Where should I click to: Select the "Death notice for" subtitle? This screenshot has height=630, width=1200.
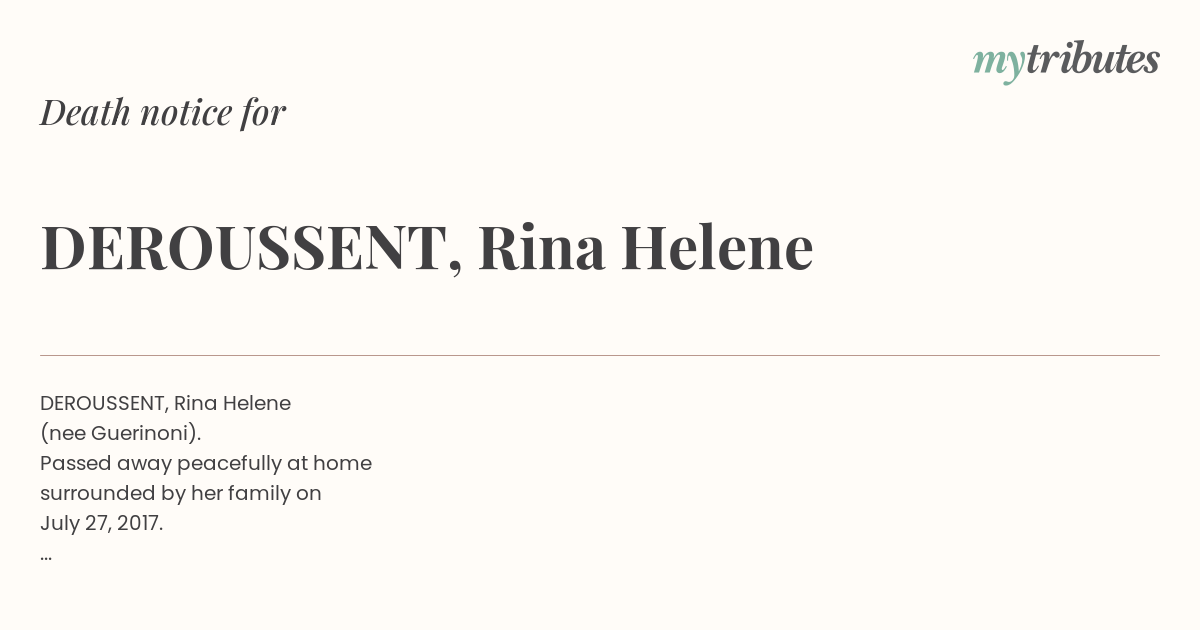pos(163,112)
